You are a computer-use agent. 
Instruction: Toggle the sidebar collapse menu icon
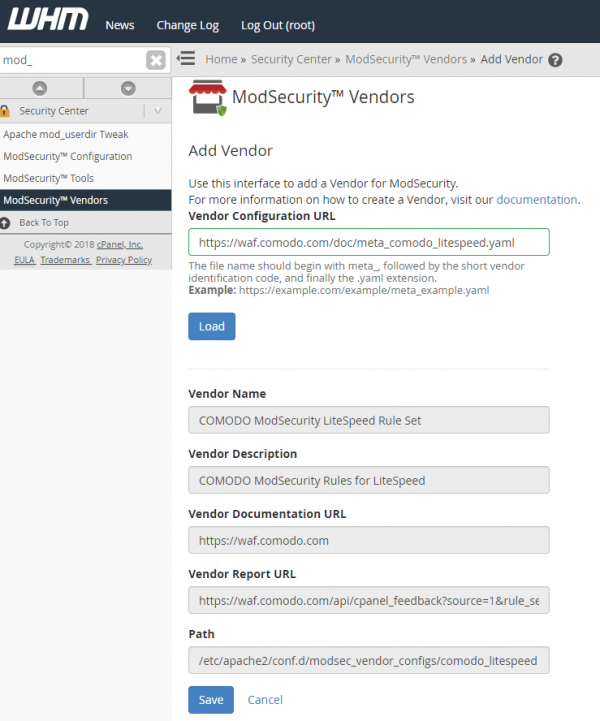185,59
